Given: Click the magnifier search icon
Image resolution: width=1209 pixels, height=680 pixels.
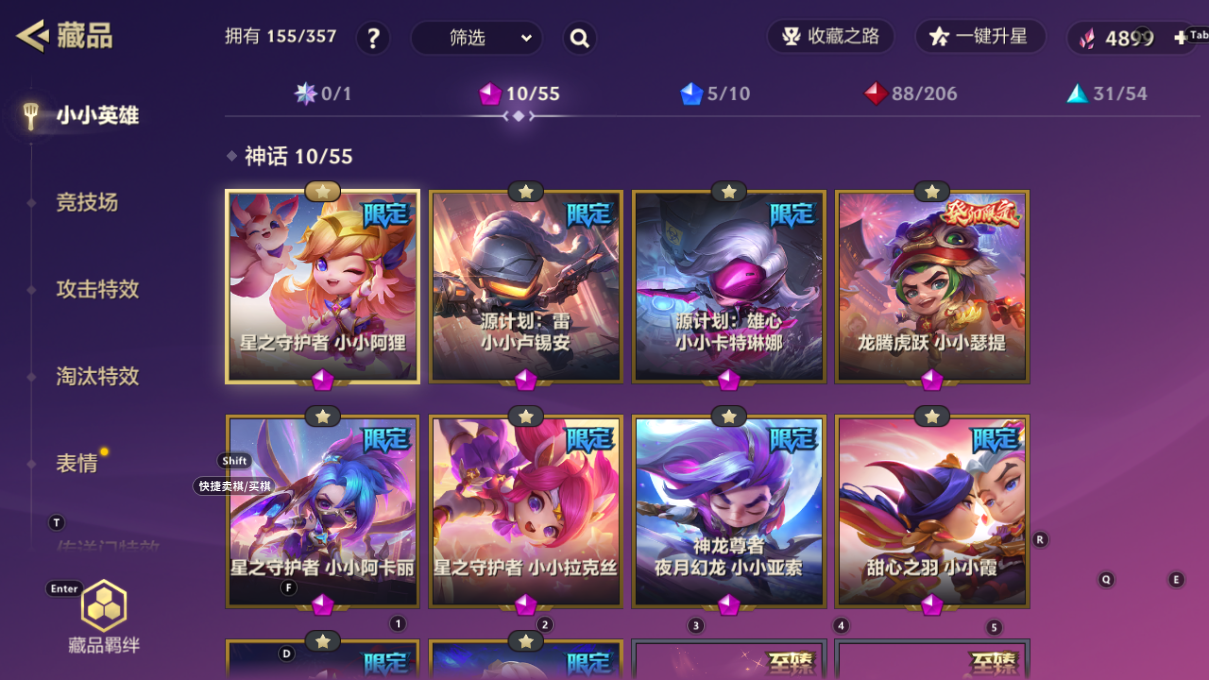Looking at the screenshot, I should click(579, 38).
